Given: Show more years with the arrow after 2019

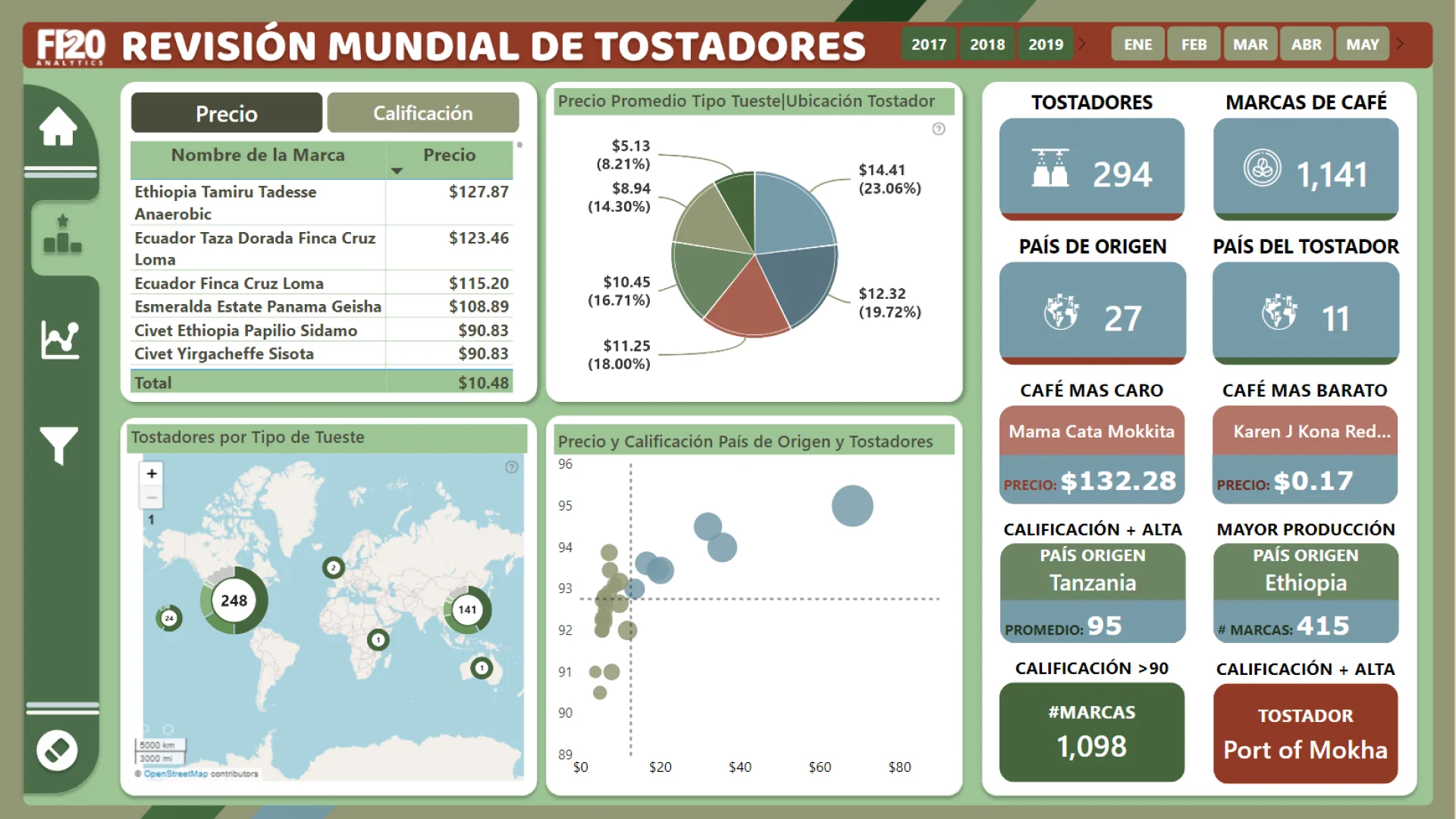Looking at the screenshot, I should click(x=1082, y=44).
